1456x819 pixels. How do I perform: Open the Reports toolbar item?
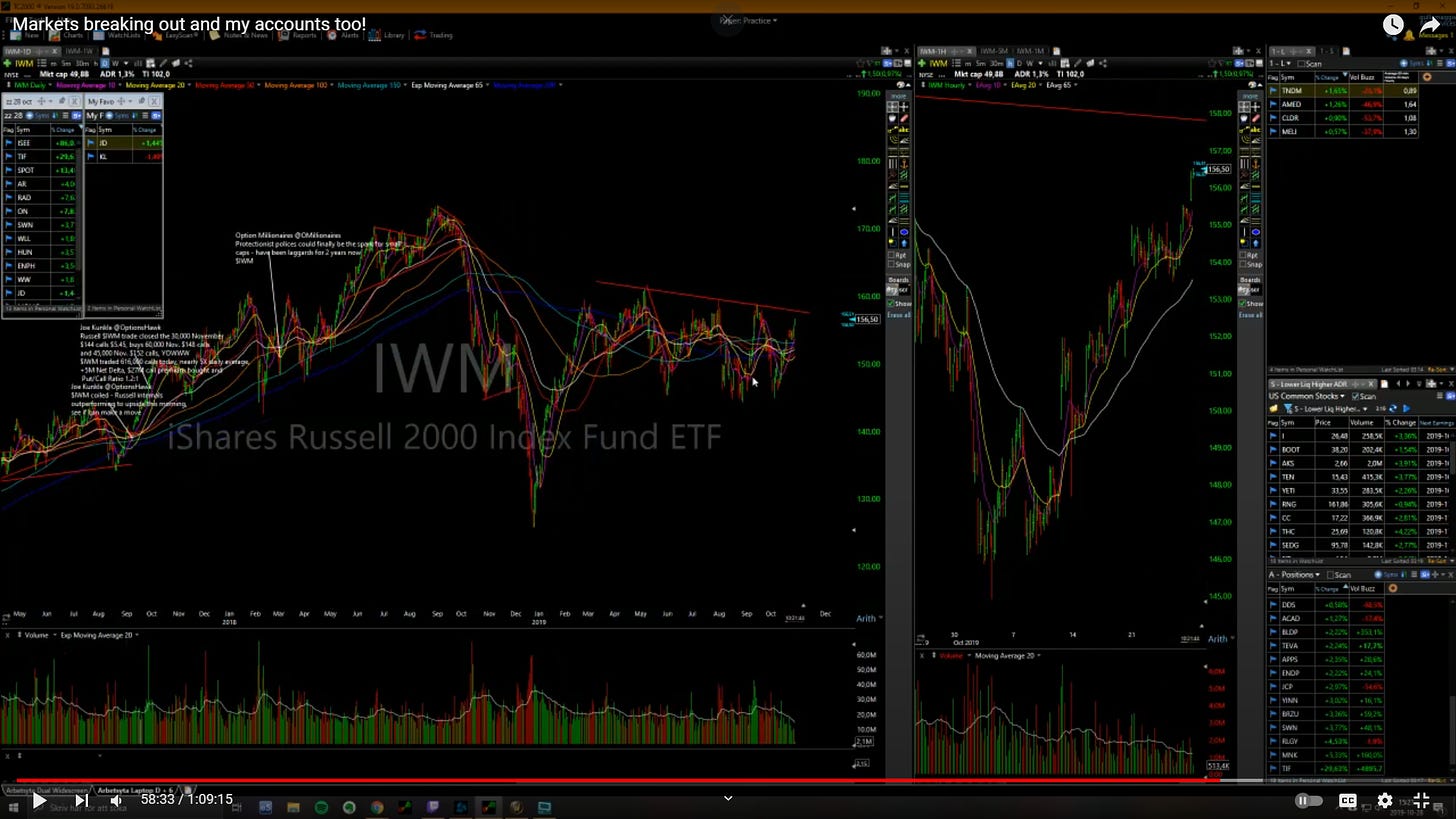point(297,35)
